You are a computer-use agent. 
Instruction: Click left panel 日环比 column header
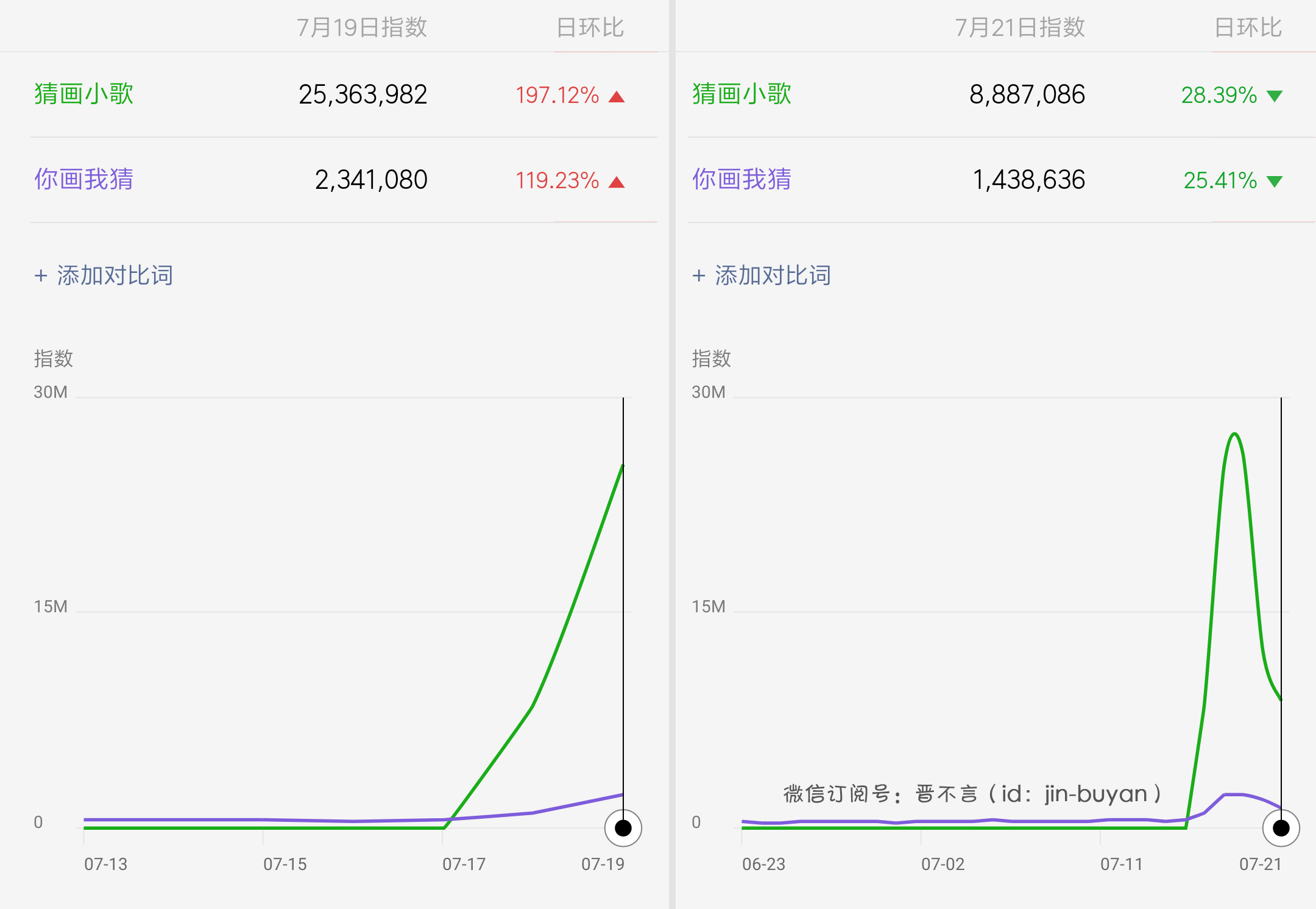coord(590,27)
